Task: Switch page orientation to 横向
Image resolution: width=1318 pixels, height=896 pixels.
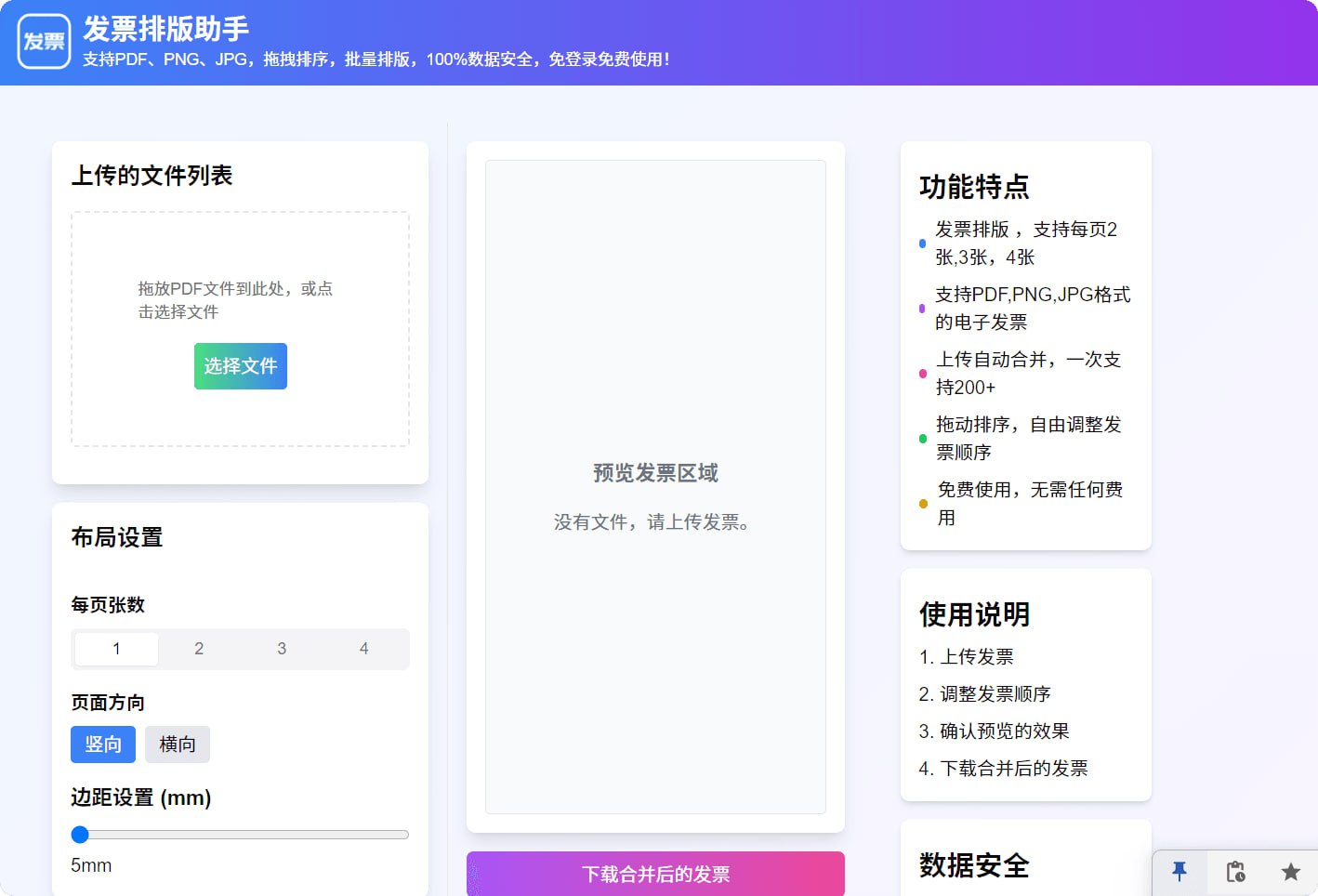Action: (x=178, y=744)
